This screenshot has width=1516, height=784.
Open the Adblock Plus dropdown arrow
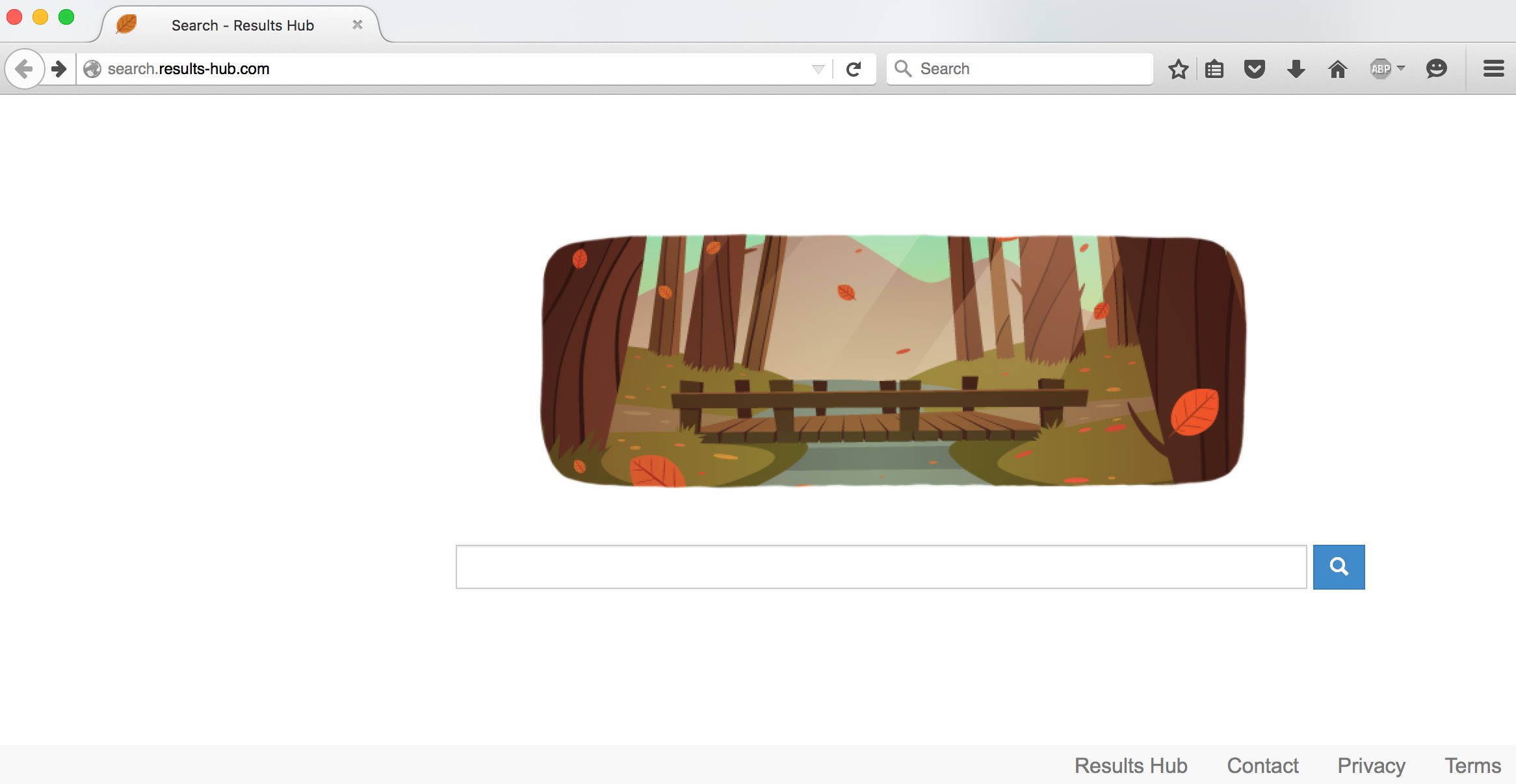tap(1401, 68)
